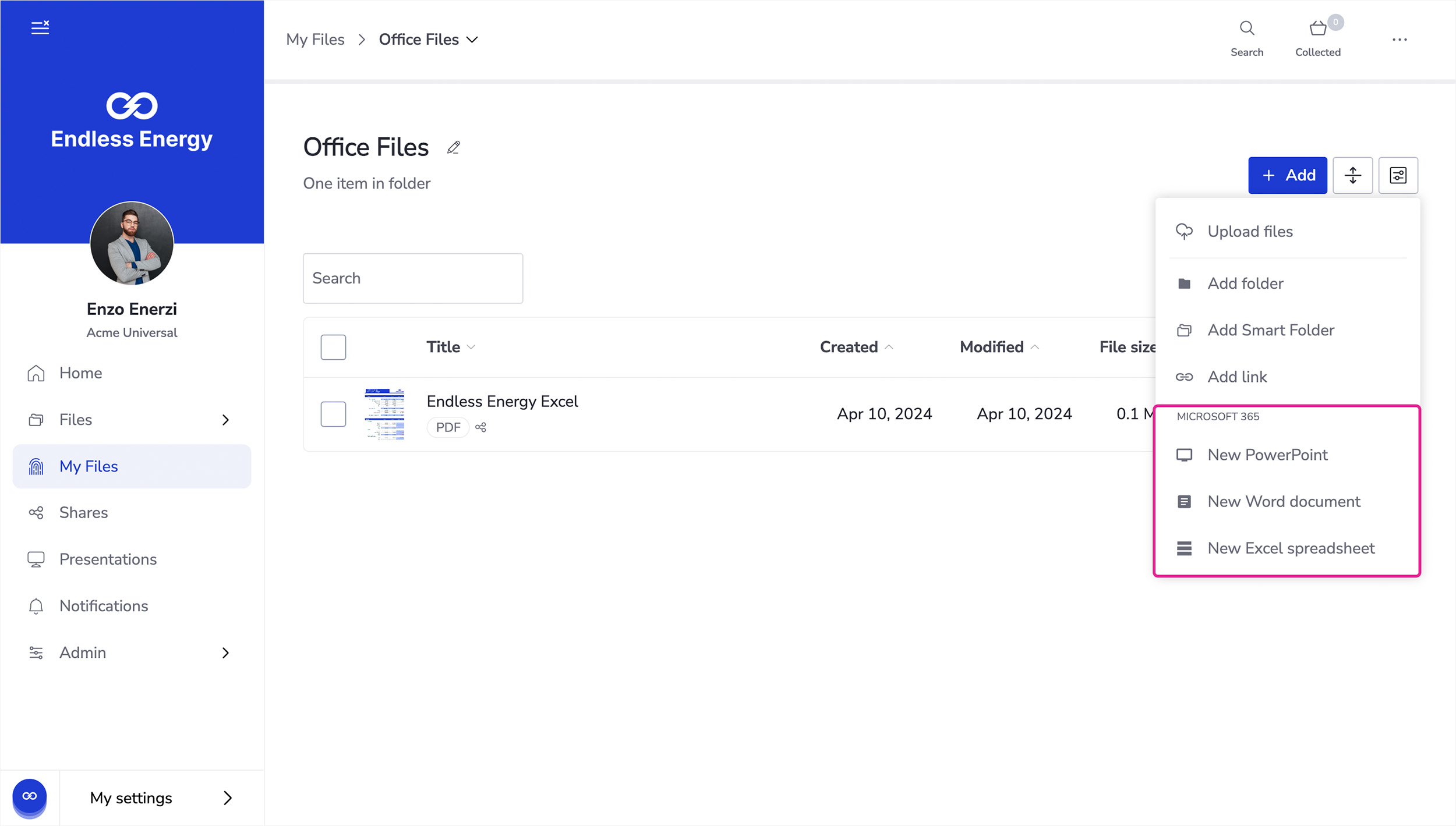The height and width of the screenshot is (826, 1456).
Task: Expand the Files section in the sidebar
Action: (225, 419)
